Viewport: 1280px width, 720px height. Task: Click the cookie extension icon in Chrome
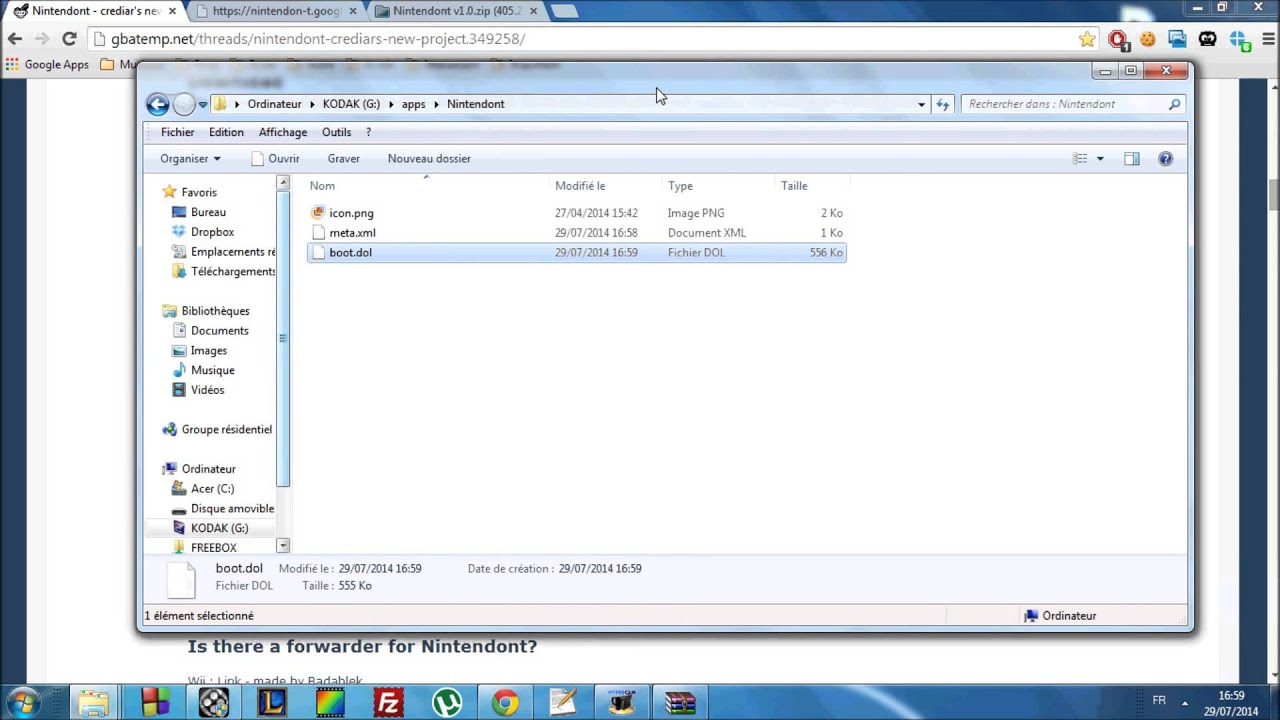tap(1147, 39)
